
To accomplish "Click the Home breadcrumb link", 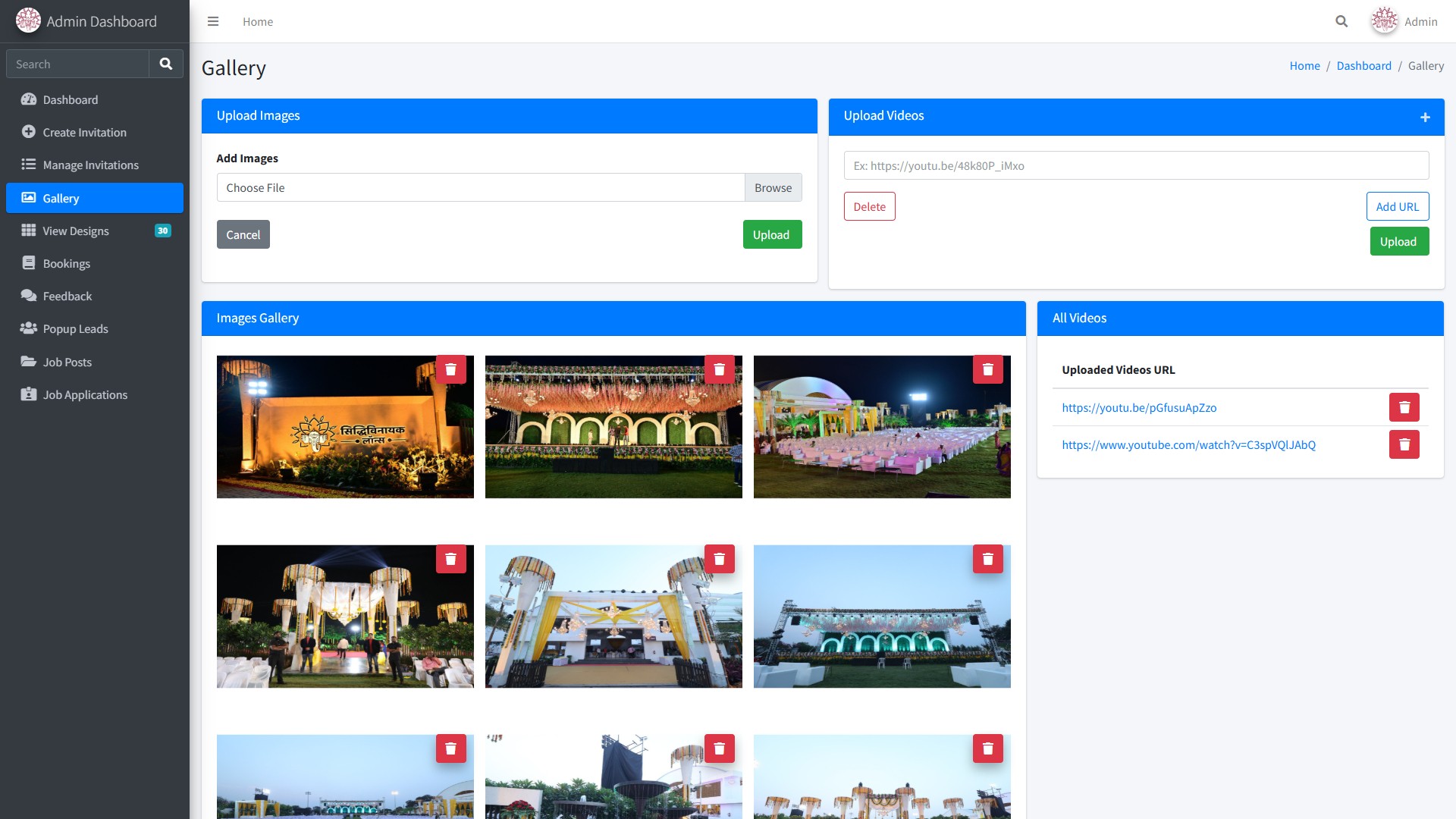I will pyautogui.click(x=1304, y=66).
